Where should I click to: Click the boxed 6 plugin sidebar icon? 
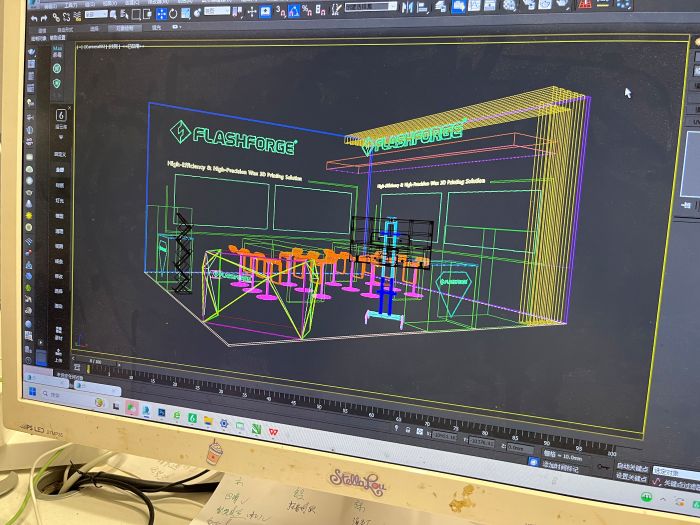(x=61, y=115)
